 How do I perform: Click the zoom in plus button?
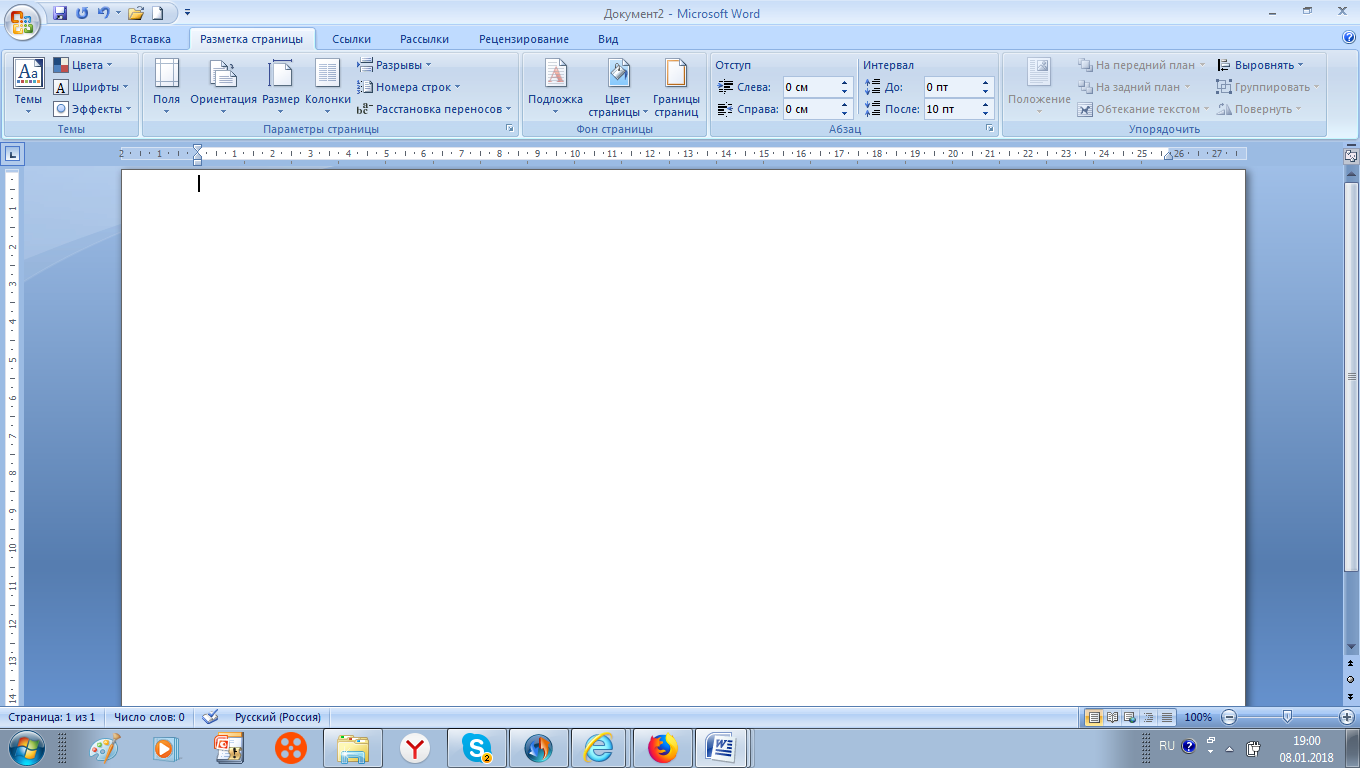tap(1346, 717)
